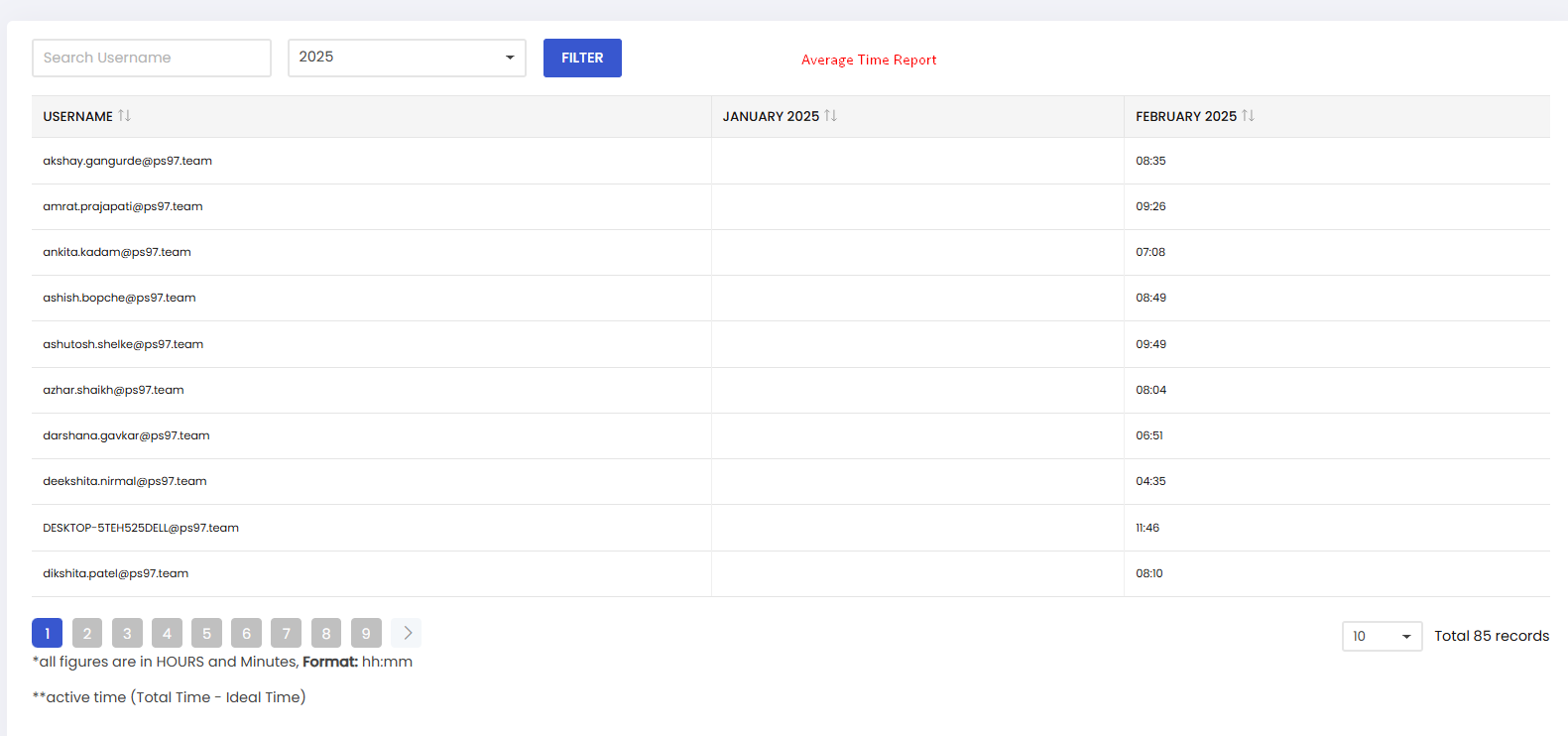Click the 11:46 February time value
Image resolution: width=1568 pixels, height=736 pixels.
pos(1147,528)
